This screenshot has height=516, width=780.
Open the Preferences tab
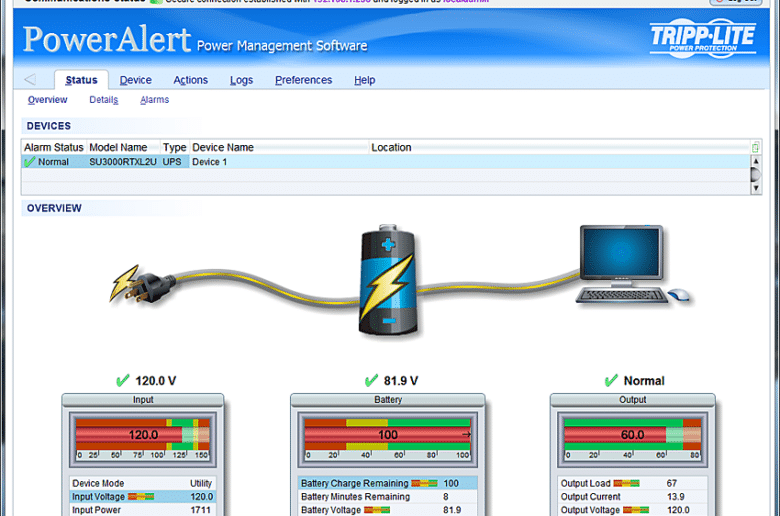[x=303, y=80]
